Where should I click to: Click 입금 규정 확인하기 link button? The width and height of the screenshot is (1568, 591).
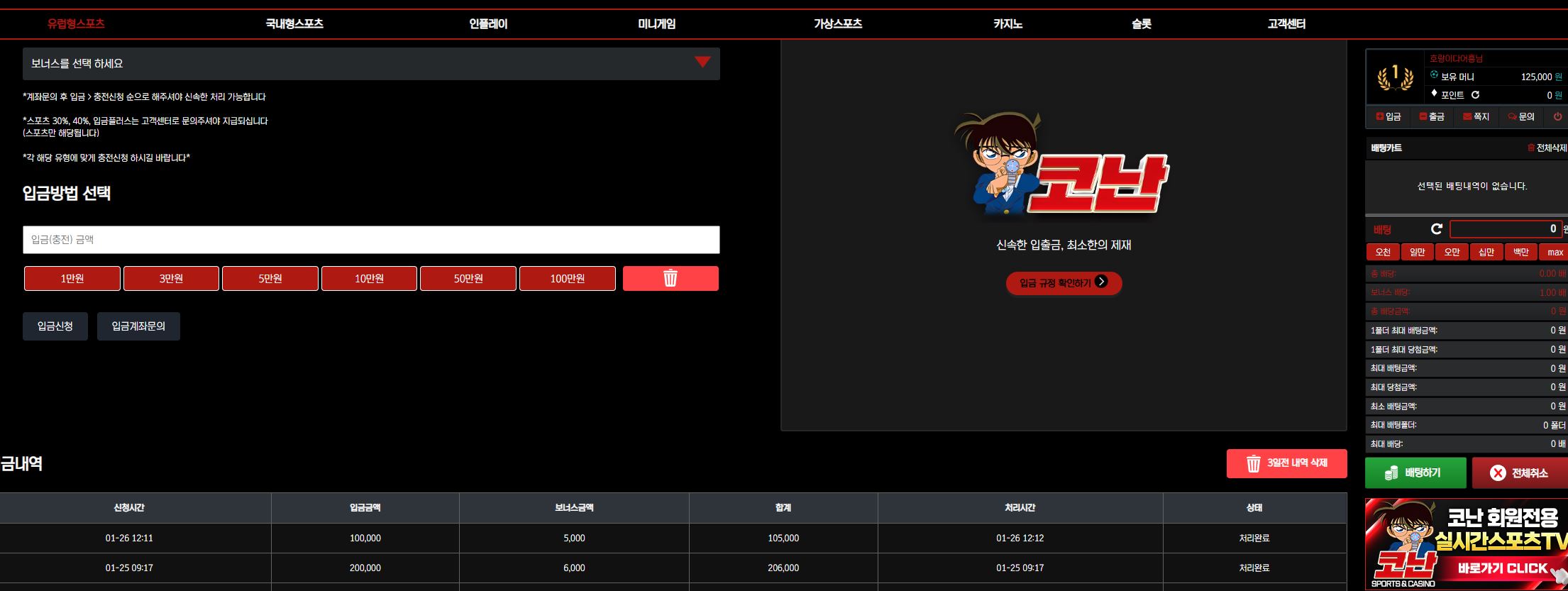[1064, 282]
